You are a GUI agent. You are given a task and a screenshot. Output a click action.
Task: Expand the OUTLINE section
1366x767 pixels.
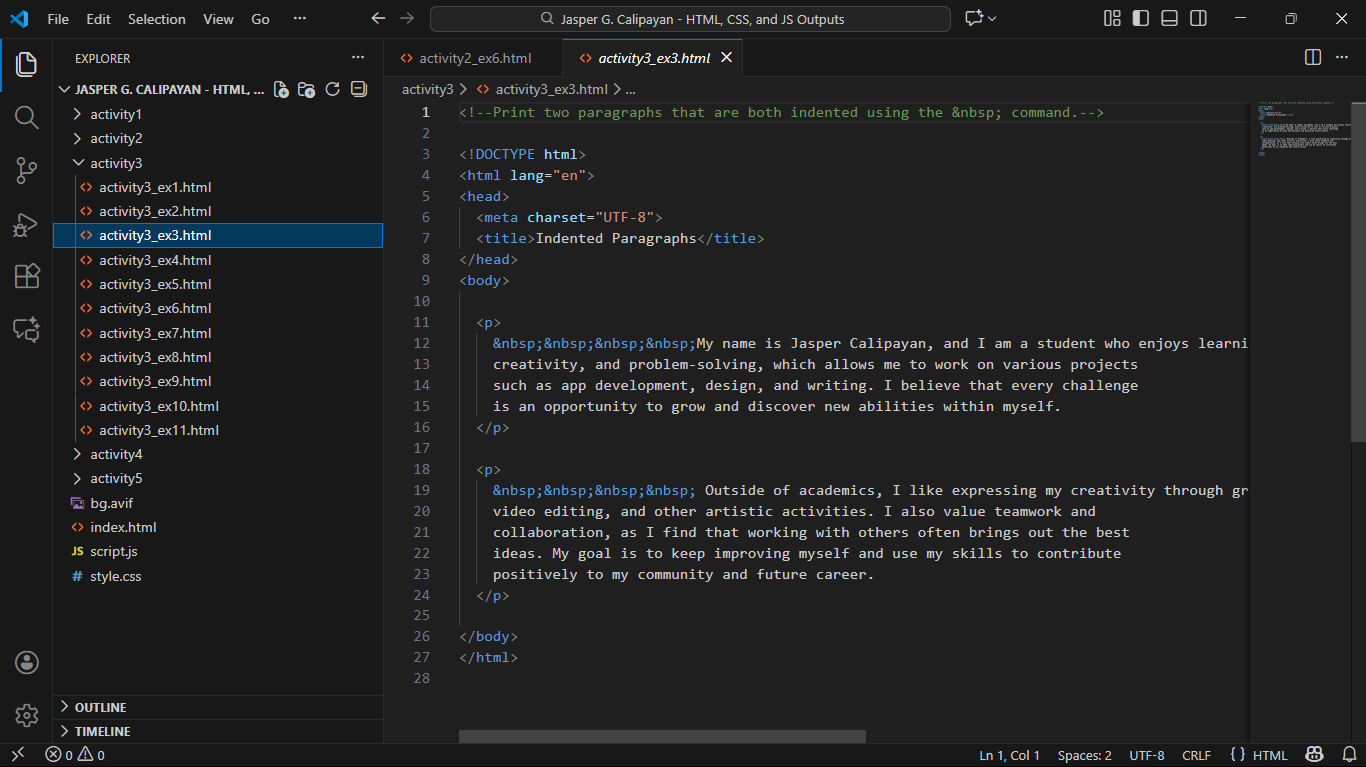tap(100, 707)
